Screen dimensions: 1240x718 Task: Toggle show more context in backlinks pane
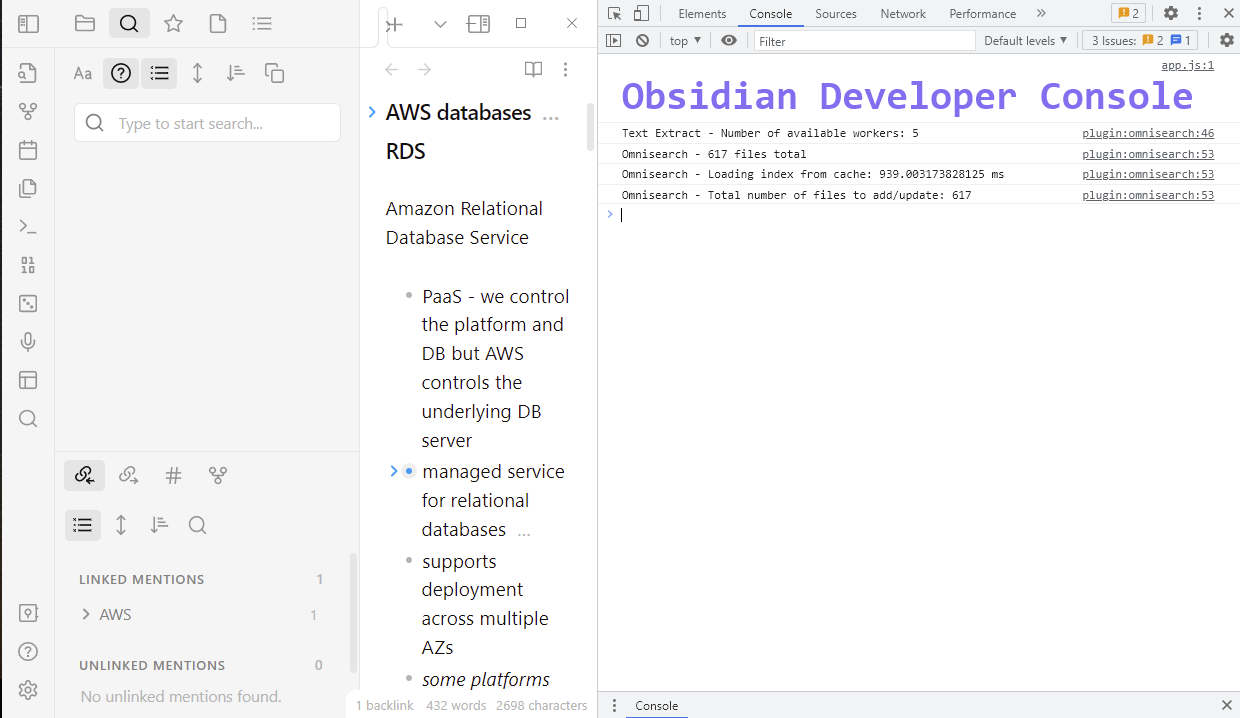click(x=121, y=525)
